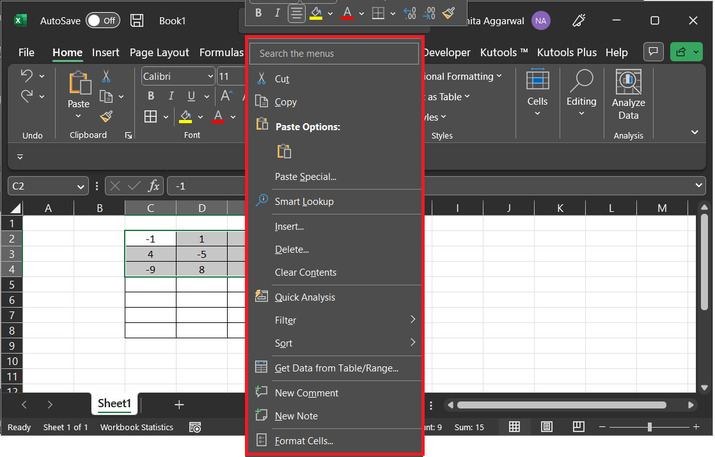Toggle Bold on the mini toolbar
Screen dimensions: 715x457
[259, 13]
